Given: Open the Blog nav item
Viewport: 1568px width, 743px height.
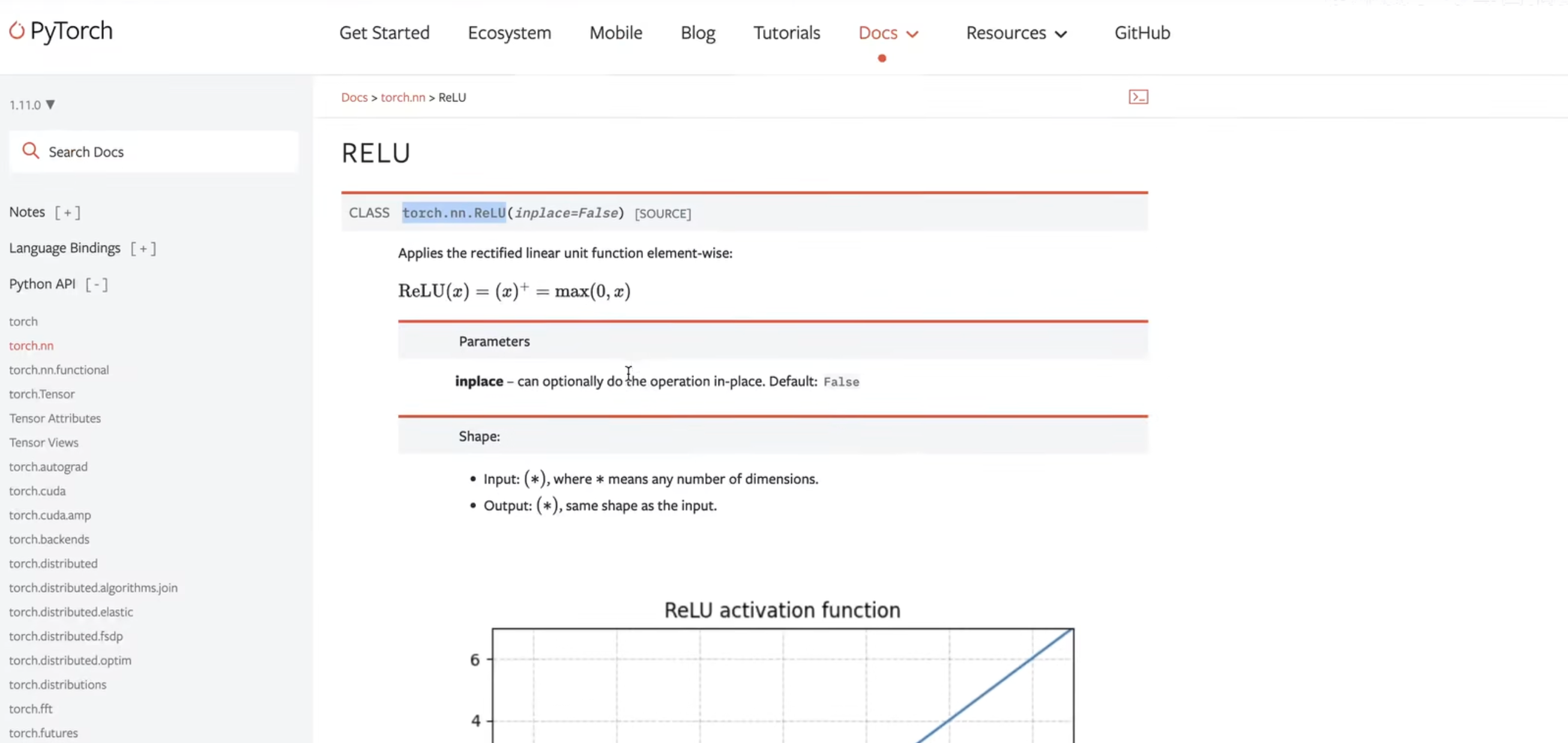Looking at the screenshot, I should coord(698,33).
